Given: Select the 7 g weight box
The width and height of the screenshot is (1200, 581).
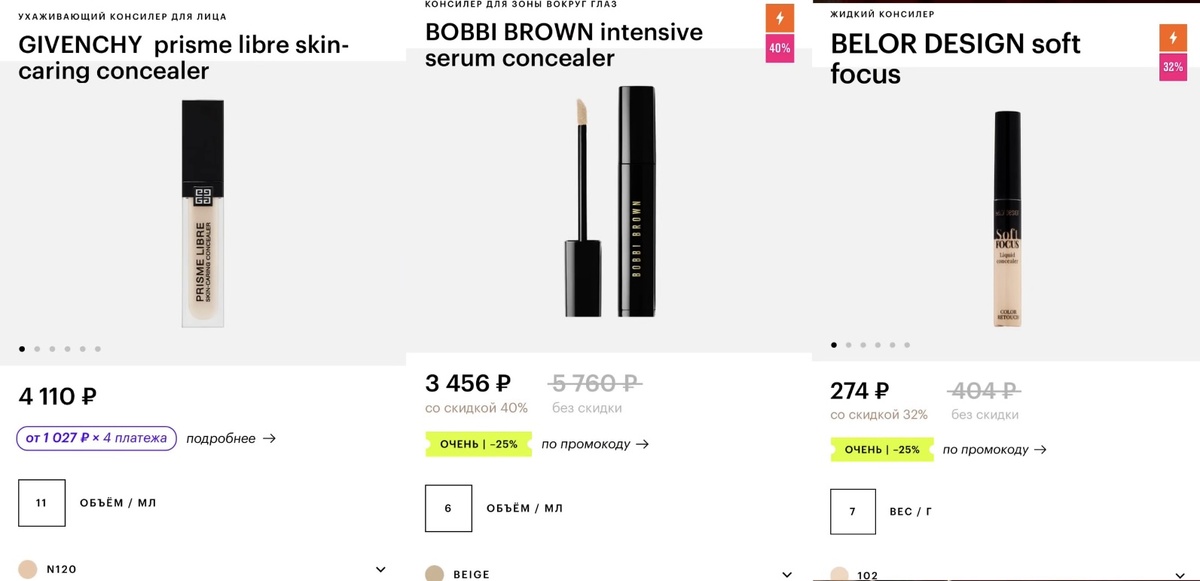Looking at the screenshot, I should pyautogui.click(x=853, y=512).
